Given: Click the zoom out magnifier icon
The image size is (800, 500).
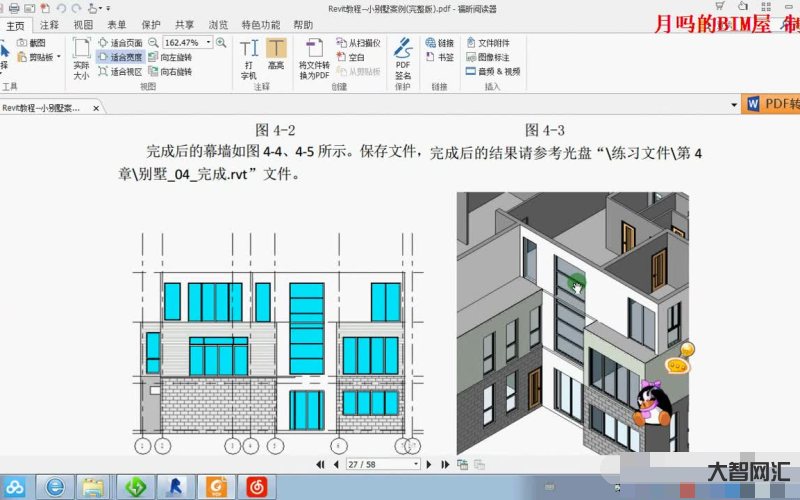Looking at the screenshot, I should point(153,43).
